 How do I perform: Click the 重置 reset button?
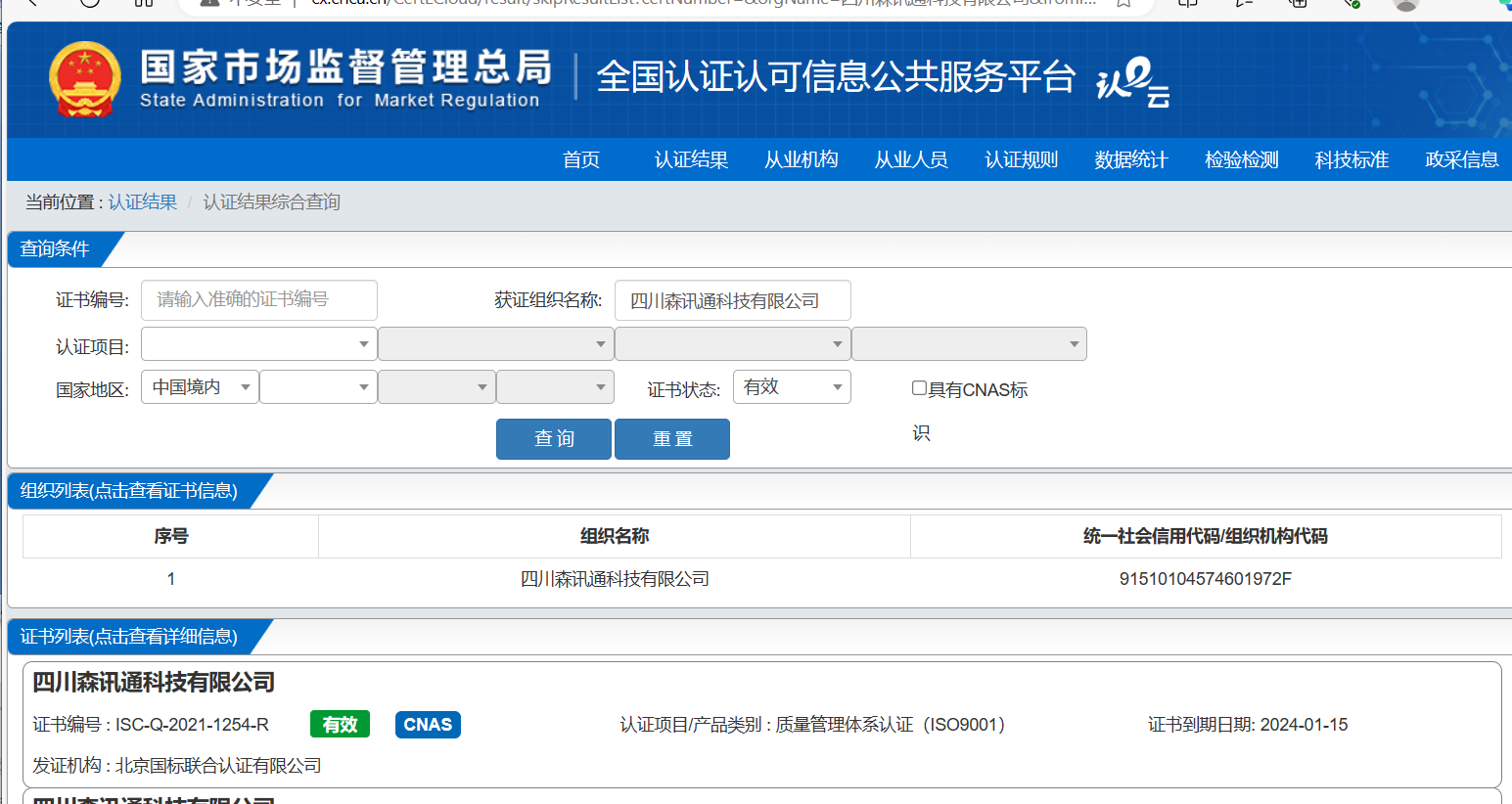tap(672, 439)
